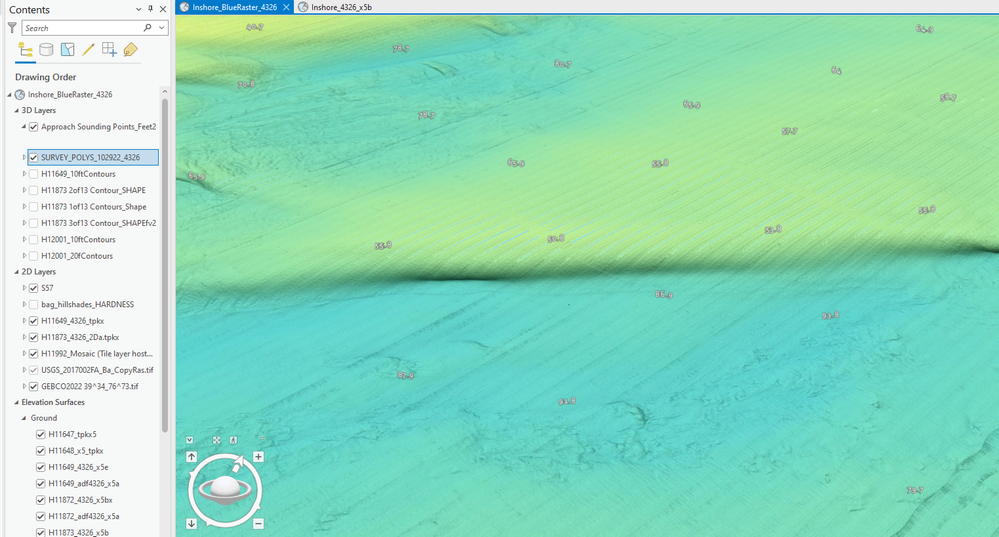
Task: Uncheck Approach Sounding Points_Feet2 layer
Action: pos(34,127)
